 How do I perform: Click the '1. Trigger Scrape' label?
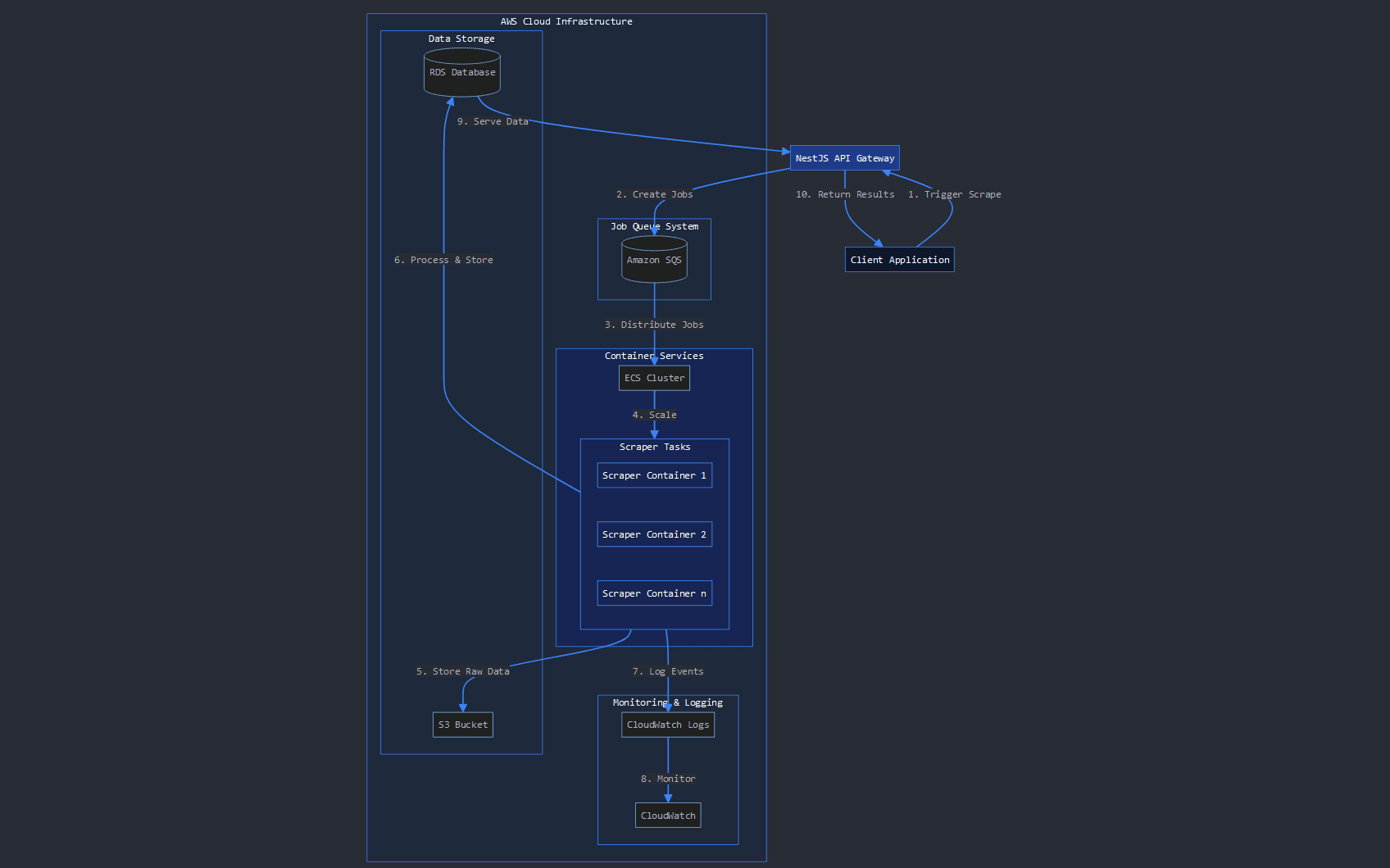[x=954, y=194]
